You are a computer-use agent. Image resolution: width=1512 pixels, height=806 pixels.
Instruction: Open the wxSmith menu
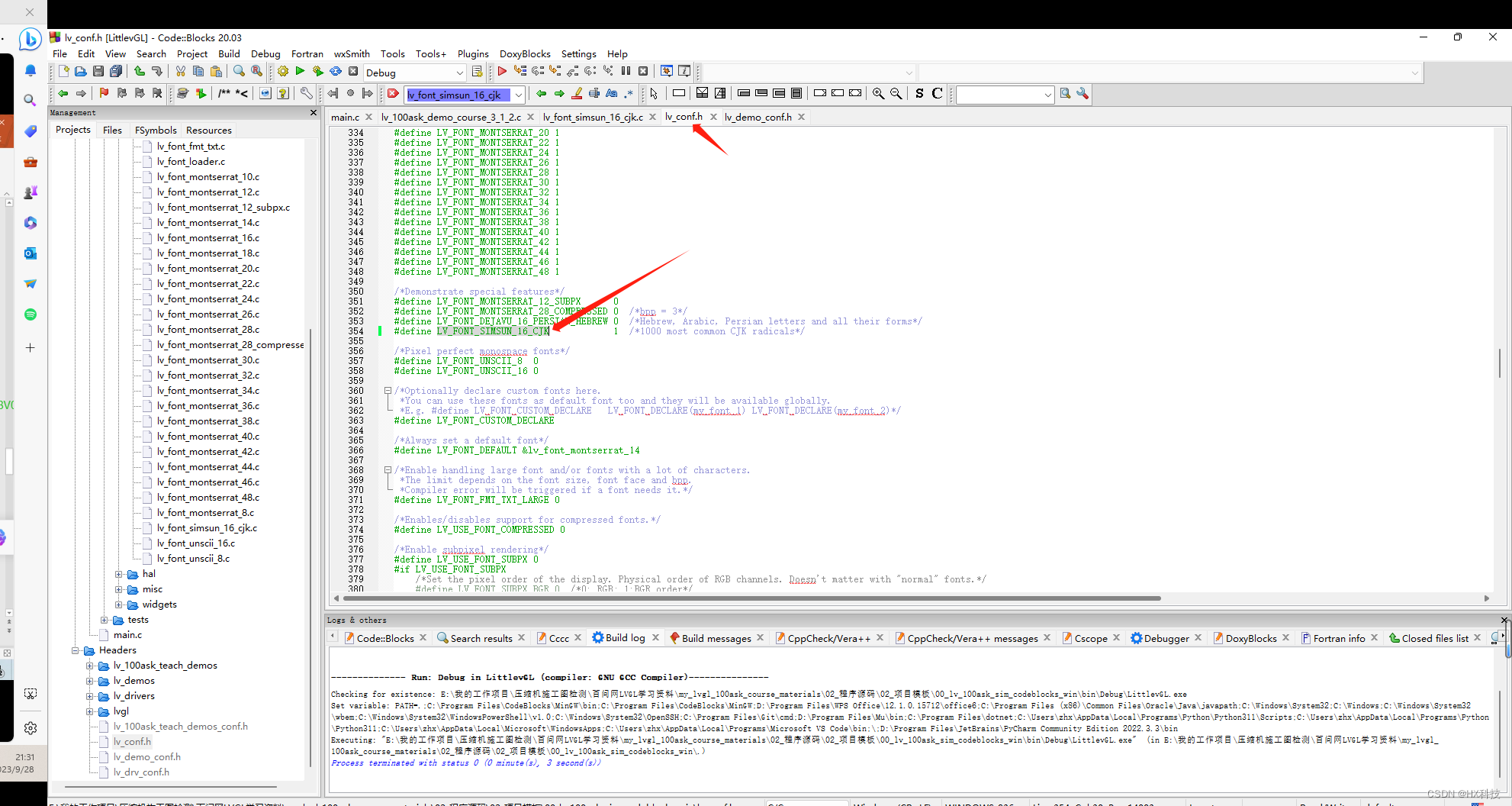coord(352,53)
